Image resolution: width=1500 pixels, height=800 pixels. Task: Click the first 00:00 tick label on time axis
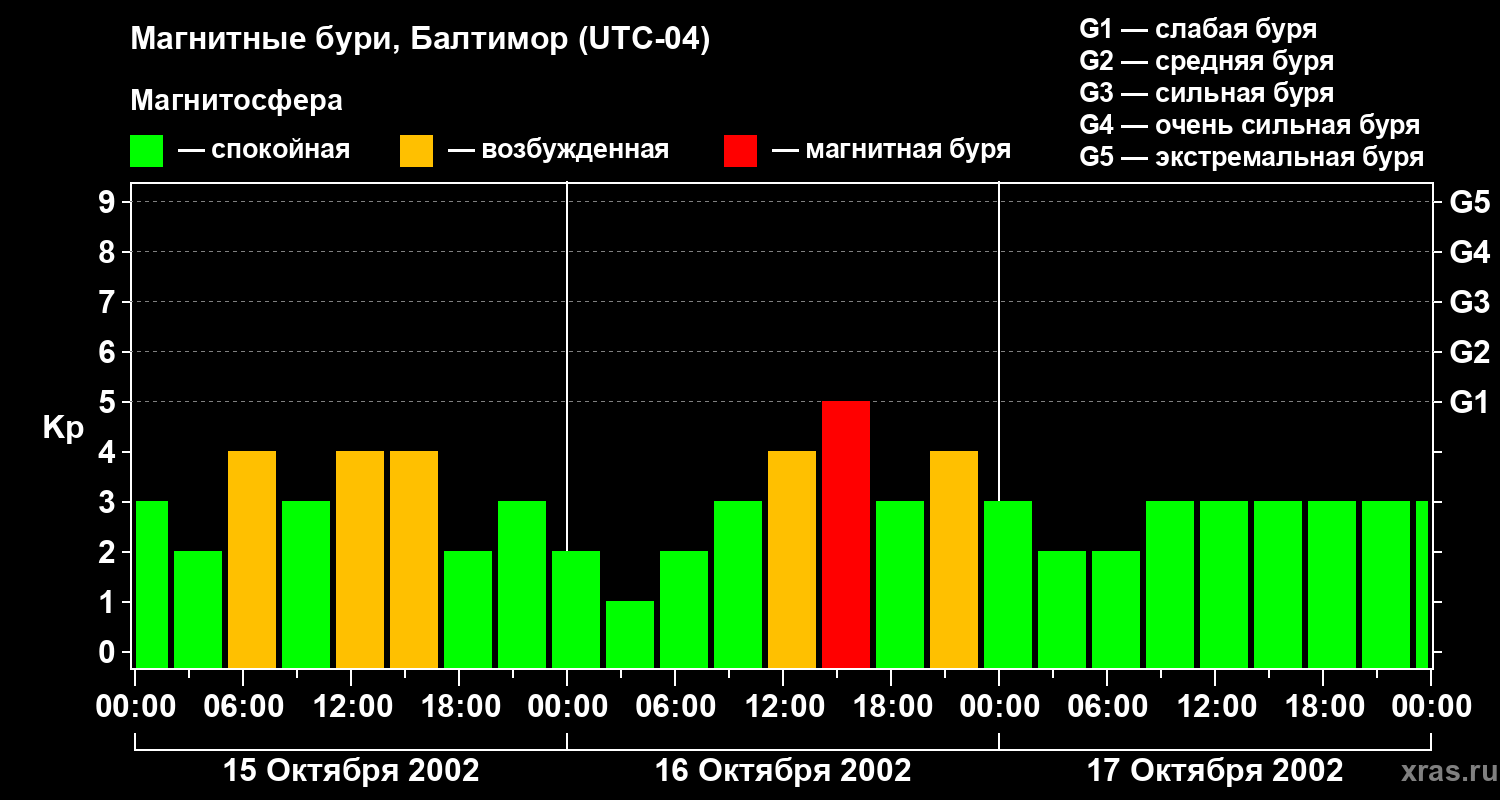135,707
